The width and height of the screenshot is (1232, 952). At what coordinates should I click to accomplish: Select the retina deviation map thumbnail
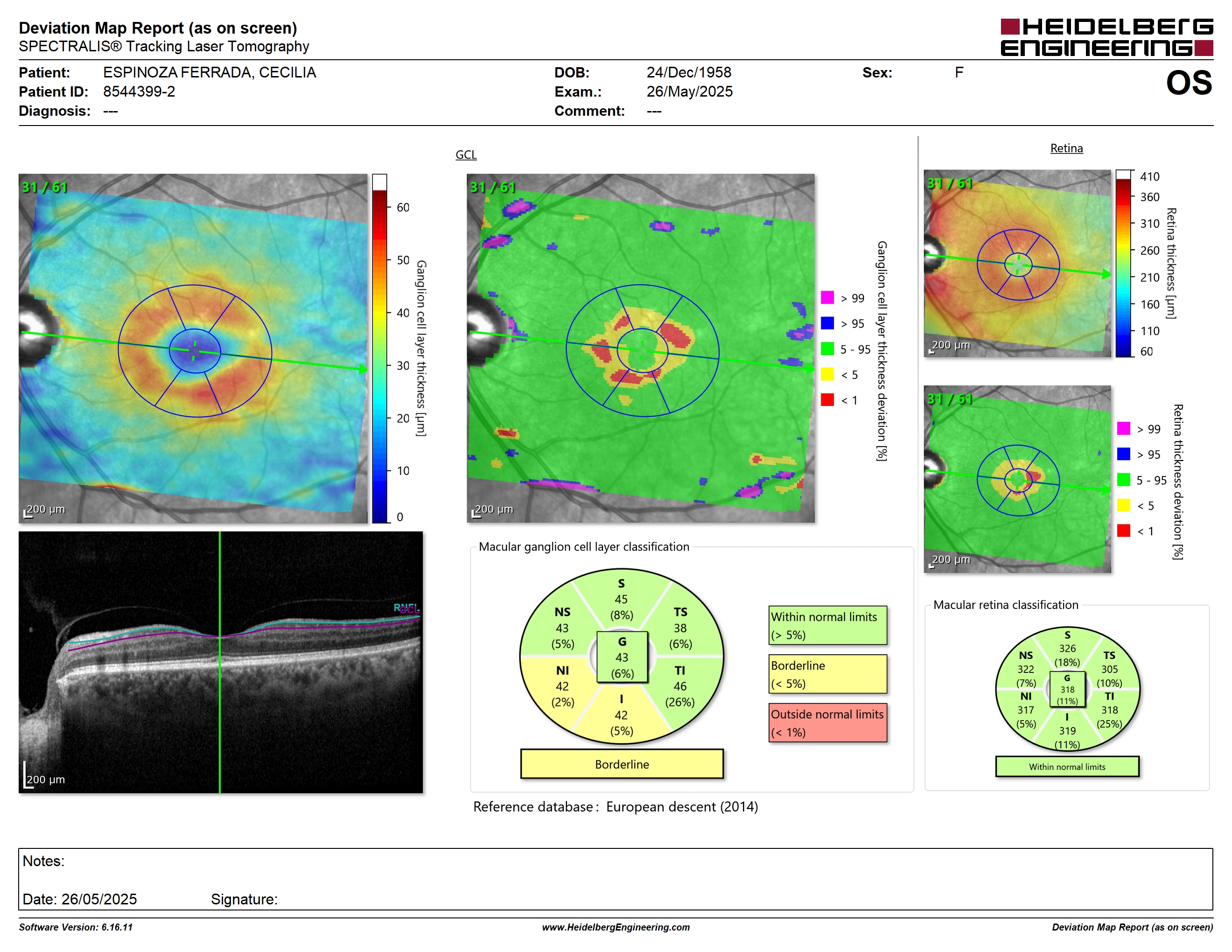(1017, 479)
